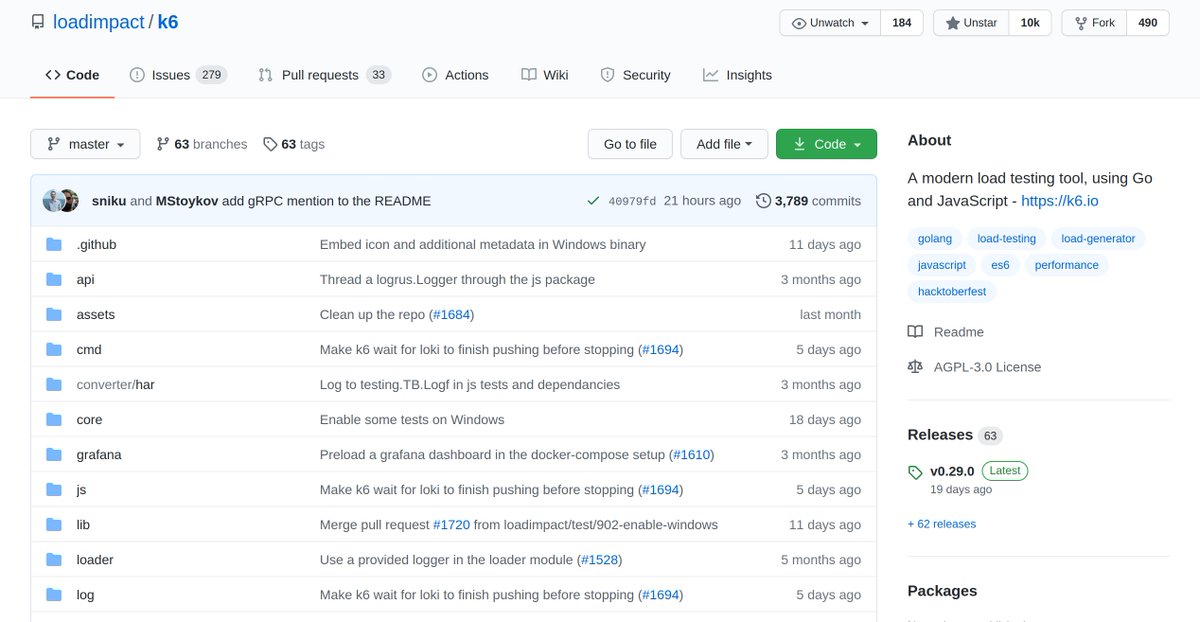Click the repository icon beside loadimpact

[x=38, y=22]
